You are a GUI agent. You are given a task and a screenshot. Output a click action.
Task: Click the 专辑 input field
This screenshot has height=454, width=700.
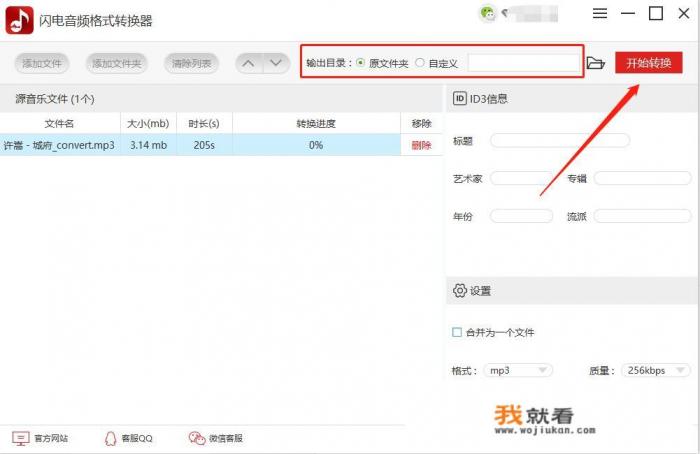(642, 179)
